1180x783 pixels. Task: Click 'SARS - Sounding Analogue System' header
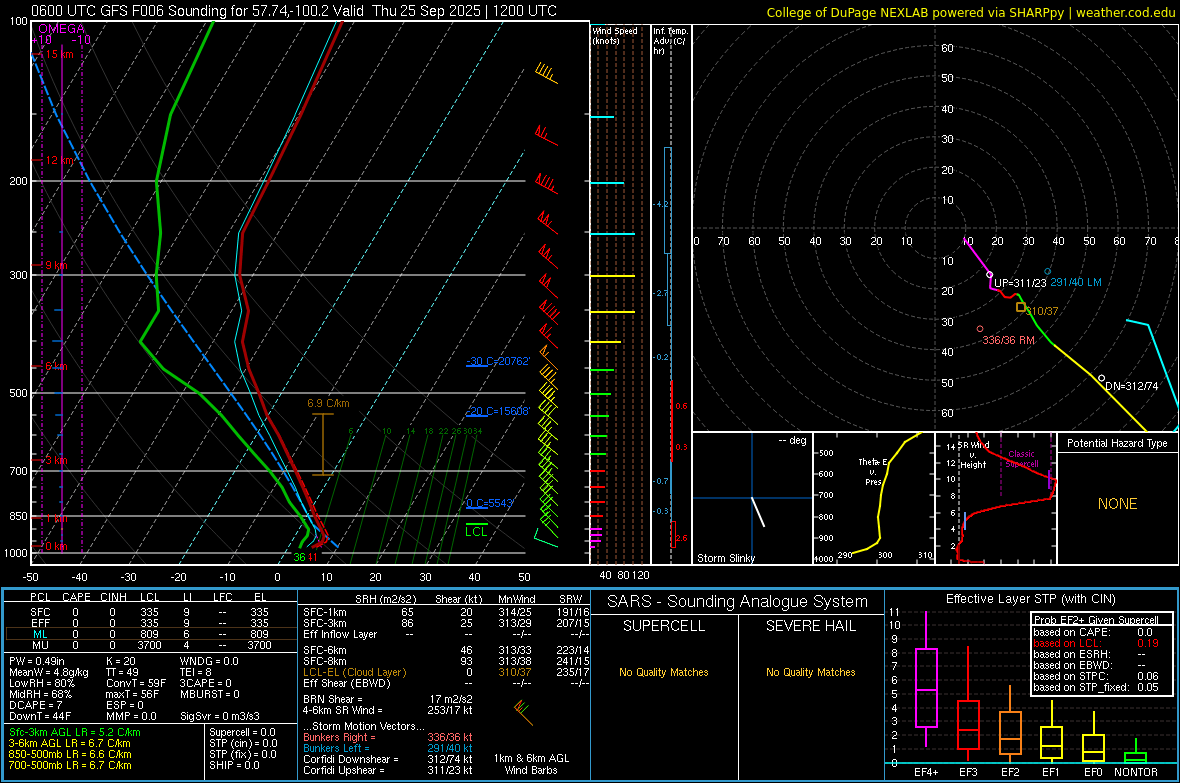coord(738,602)
